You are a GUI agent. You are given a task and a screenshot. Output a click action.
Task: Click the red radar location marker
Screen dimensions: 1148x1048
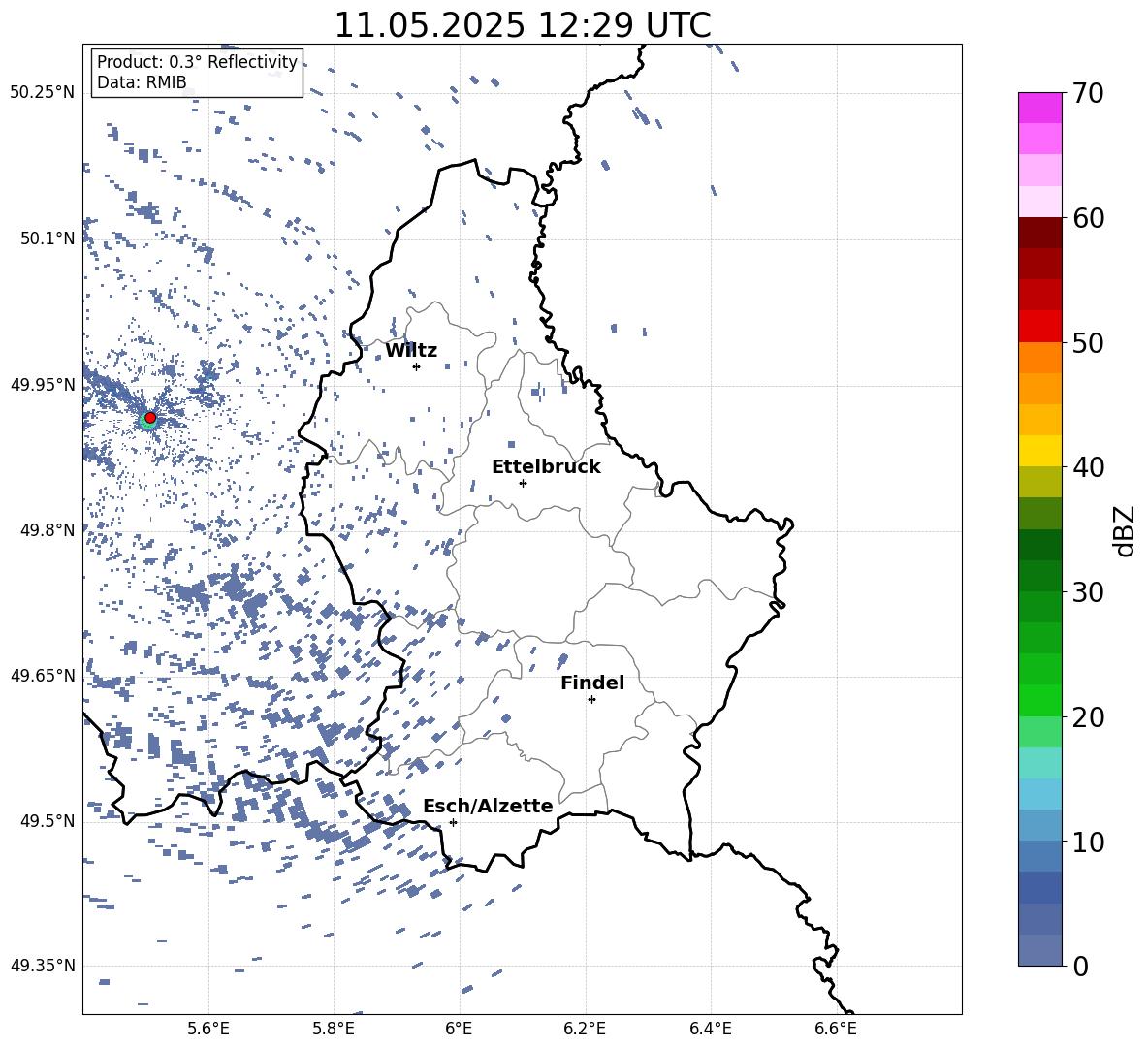coord(150,418)
